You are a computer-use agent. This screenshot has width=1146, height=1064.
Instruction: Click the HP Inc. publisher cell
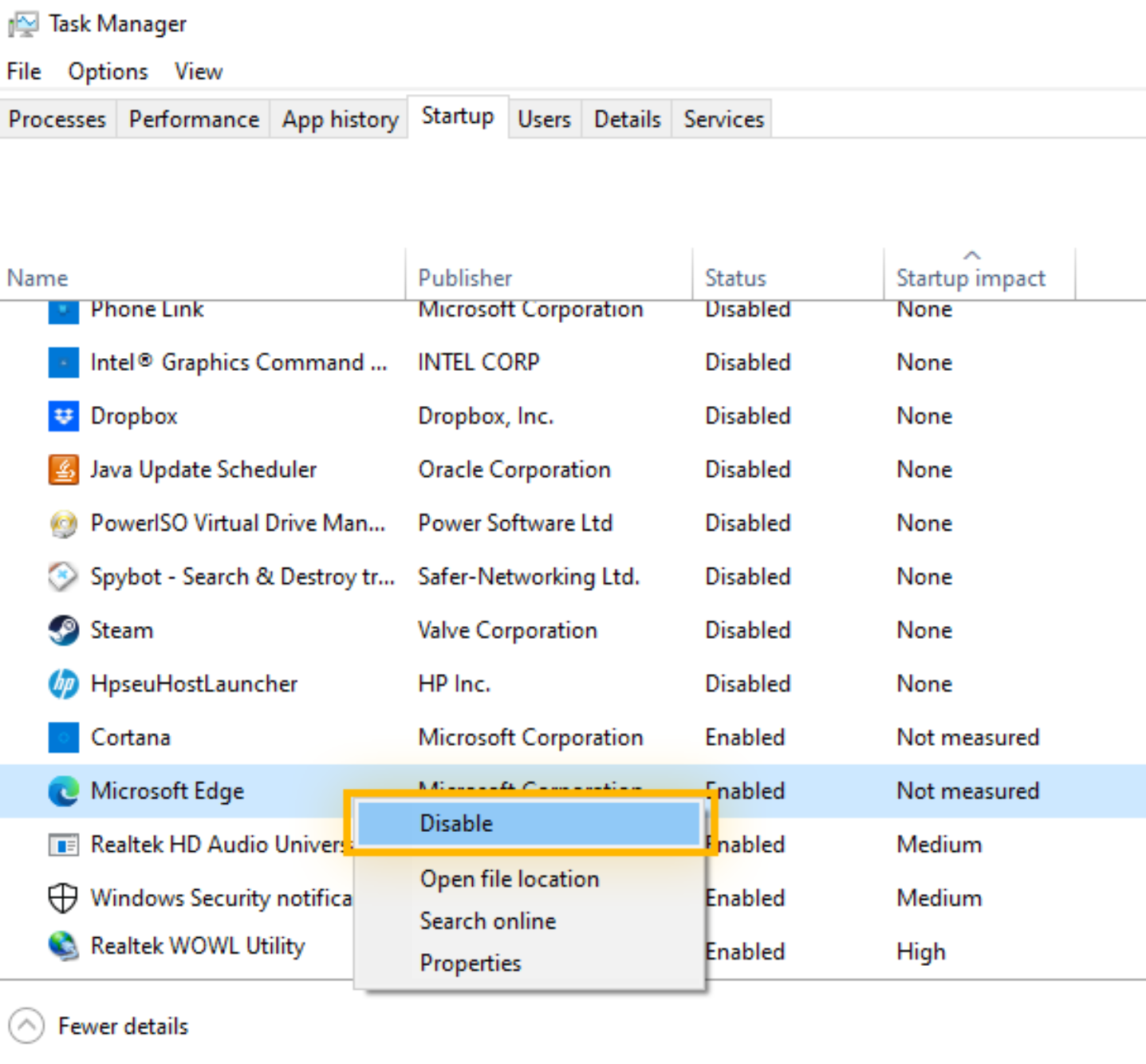[x=455, y=684]
